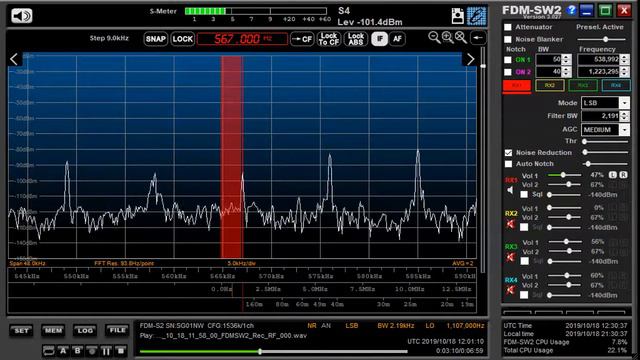Zoom out the spectrum display
640x360 pixels.
[434, 38]
